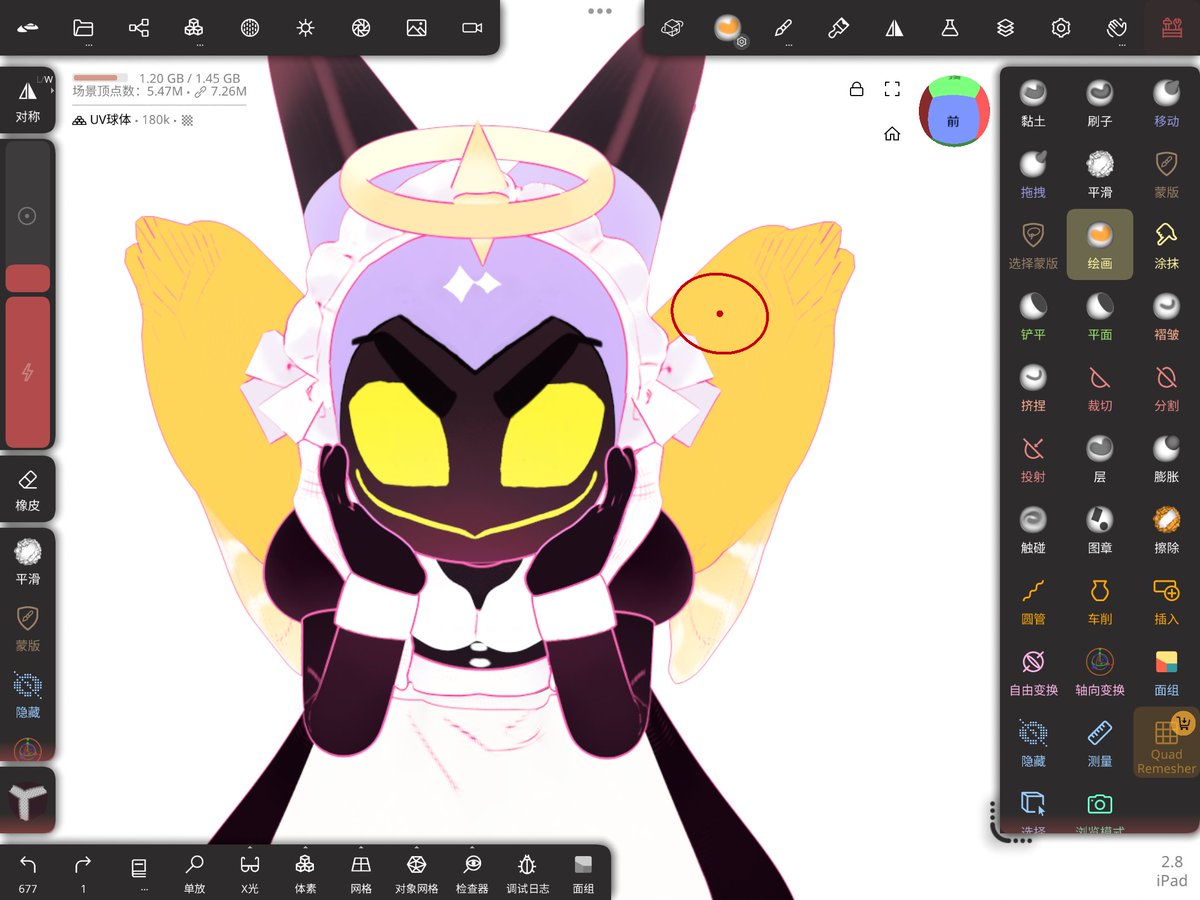This screenshot has width=1200, height=900.
Task: Open the scene hierarchy menu
Action: [139, 28]
